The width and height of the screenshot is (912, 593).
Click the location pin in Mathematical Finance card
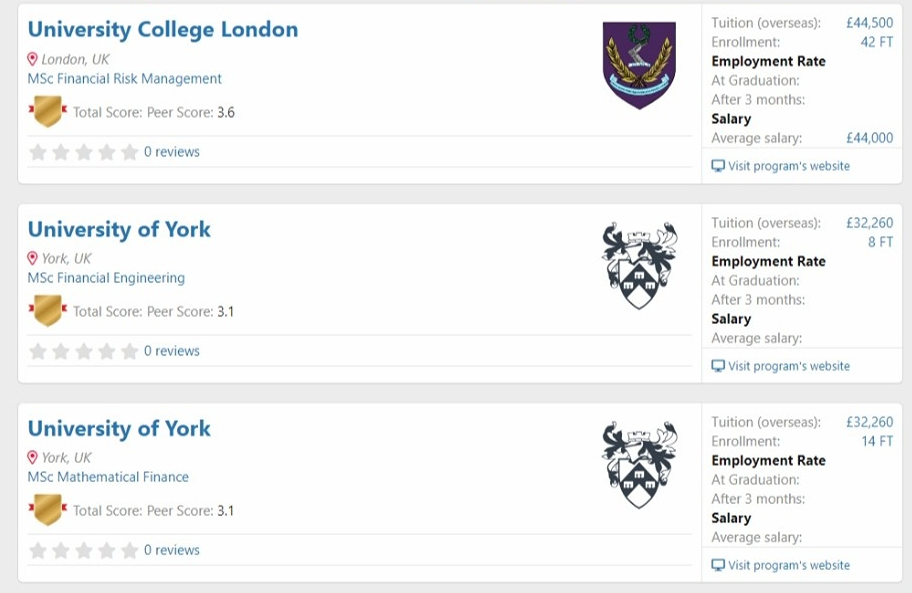pos(33,458)
